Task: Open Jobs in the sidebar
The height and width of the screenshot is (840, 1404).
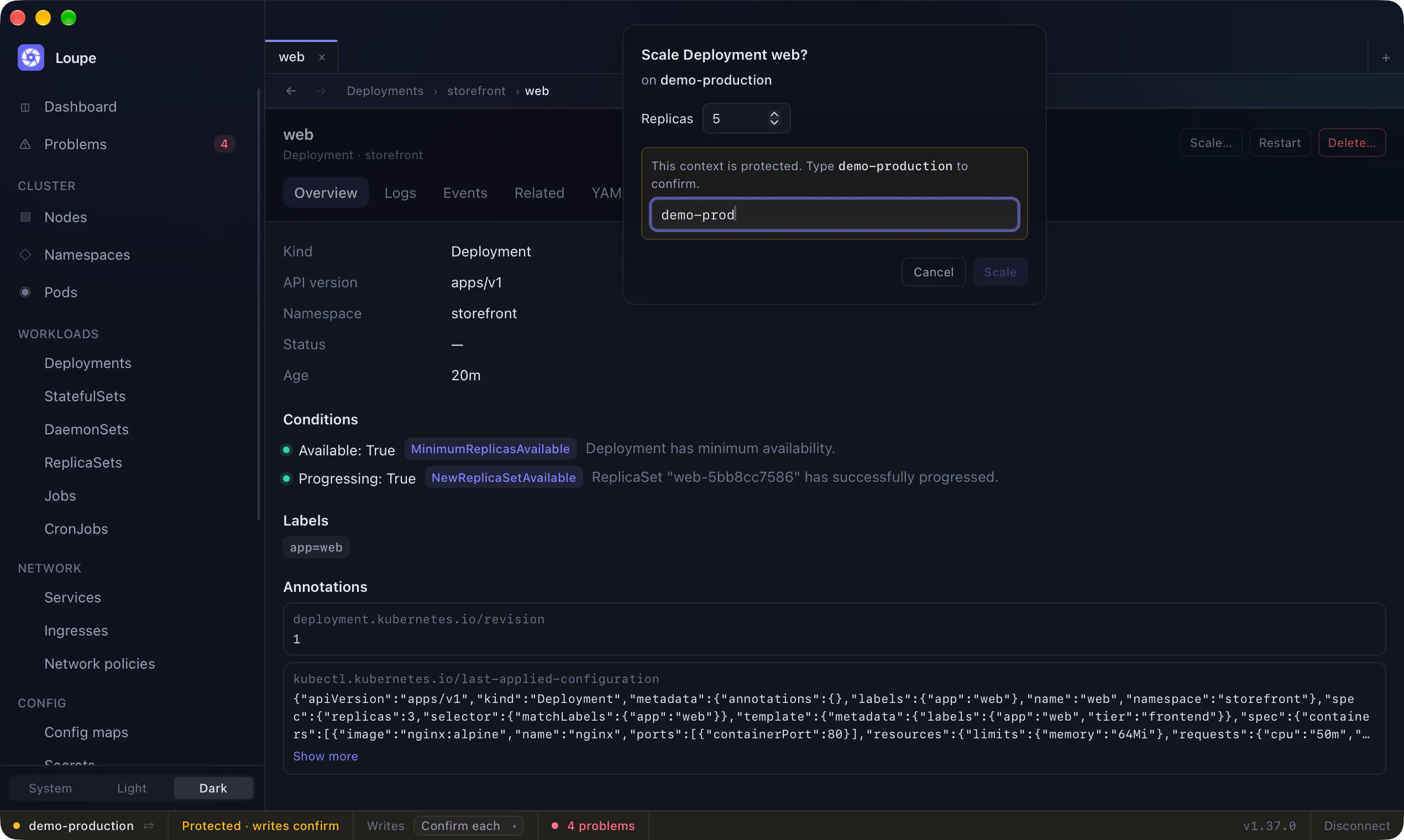Action: [60, 496]
